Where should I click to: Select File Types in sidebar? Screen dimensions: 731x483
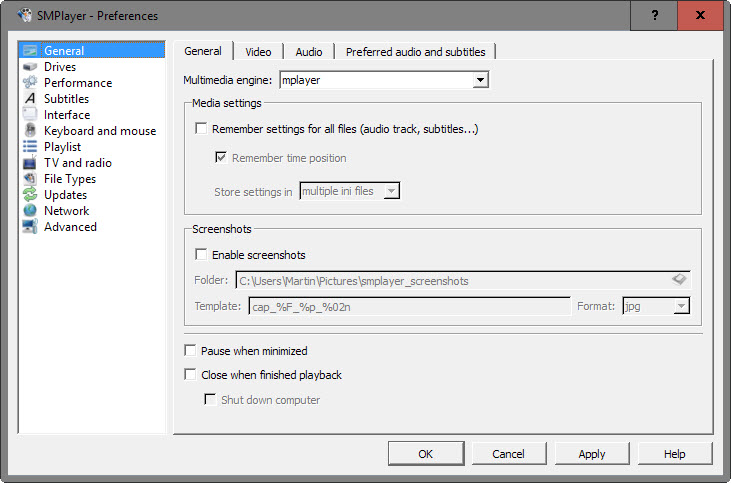[70, 179]
